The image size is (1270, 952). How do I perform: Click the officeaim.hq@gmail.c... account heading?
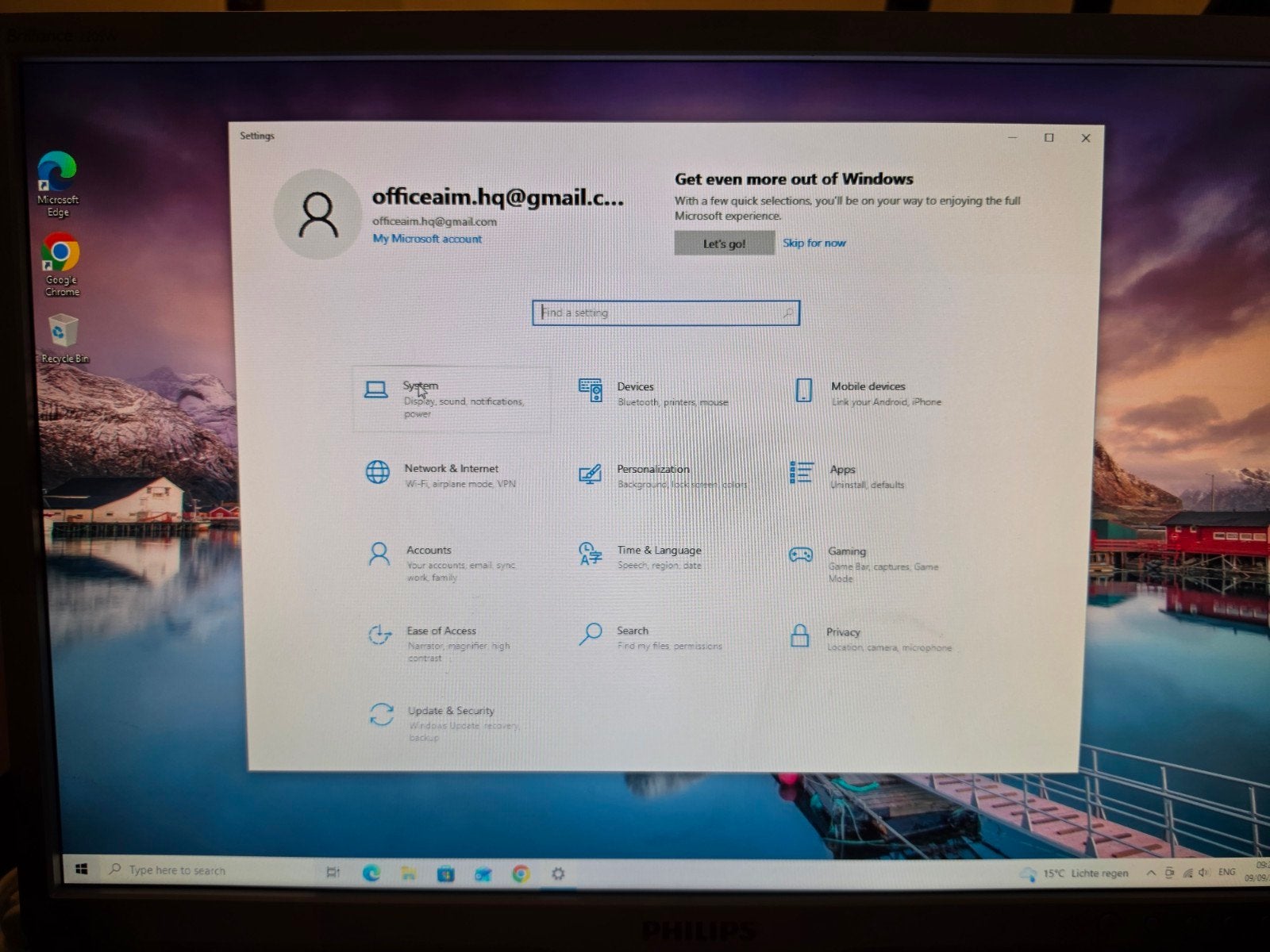click(x=498, y=197)
